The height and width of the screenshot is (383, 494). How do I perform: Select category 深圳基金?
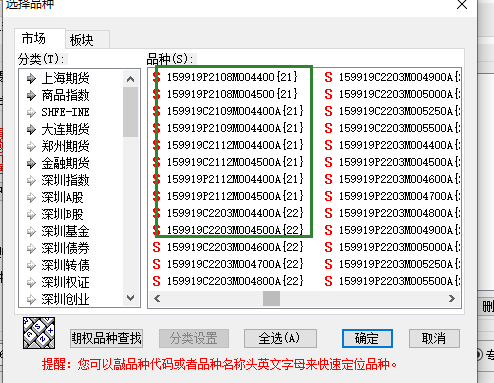[x=65, y=232]
